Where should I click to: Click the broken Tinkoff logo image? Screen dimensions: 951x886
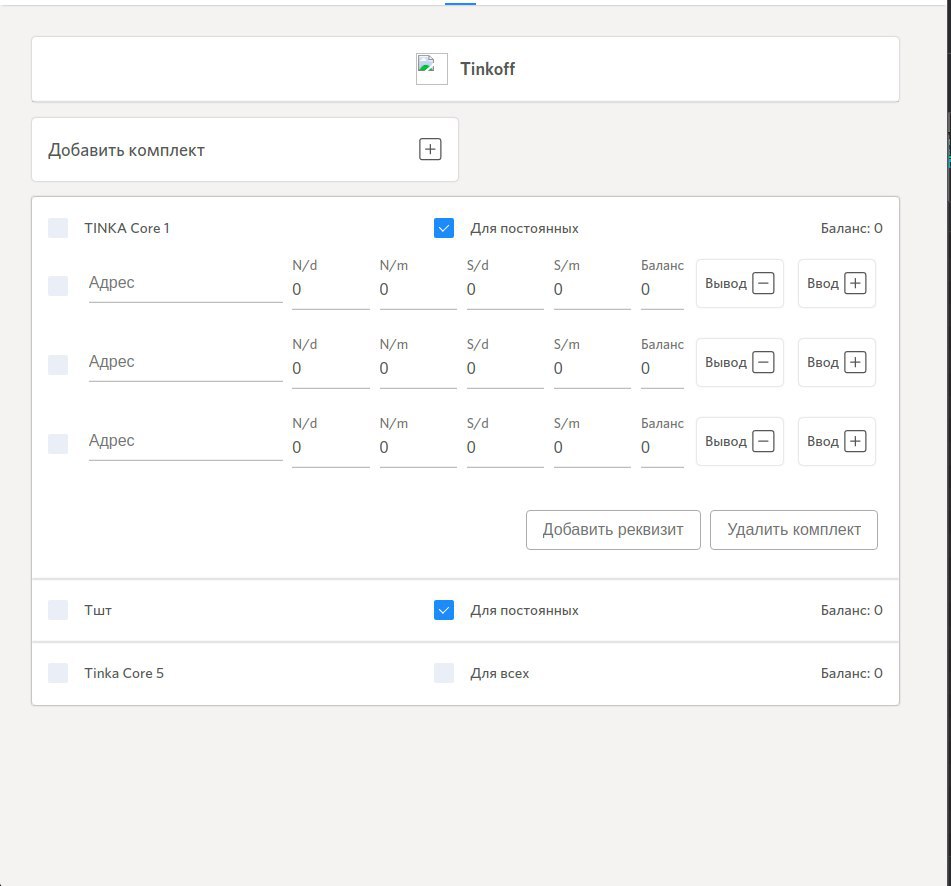pyautogui.click(x=432, y=69)
